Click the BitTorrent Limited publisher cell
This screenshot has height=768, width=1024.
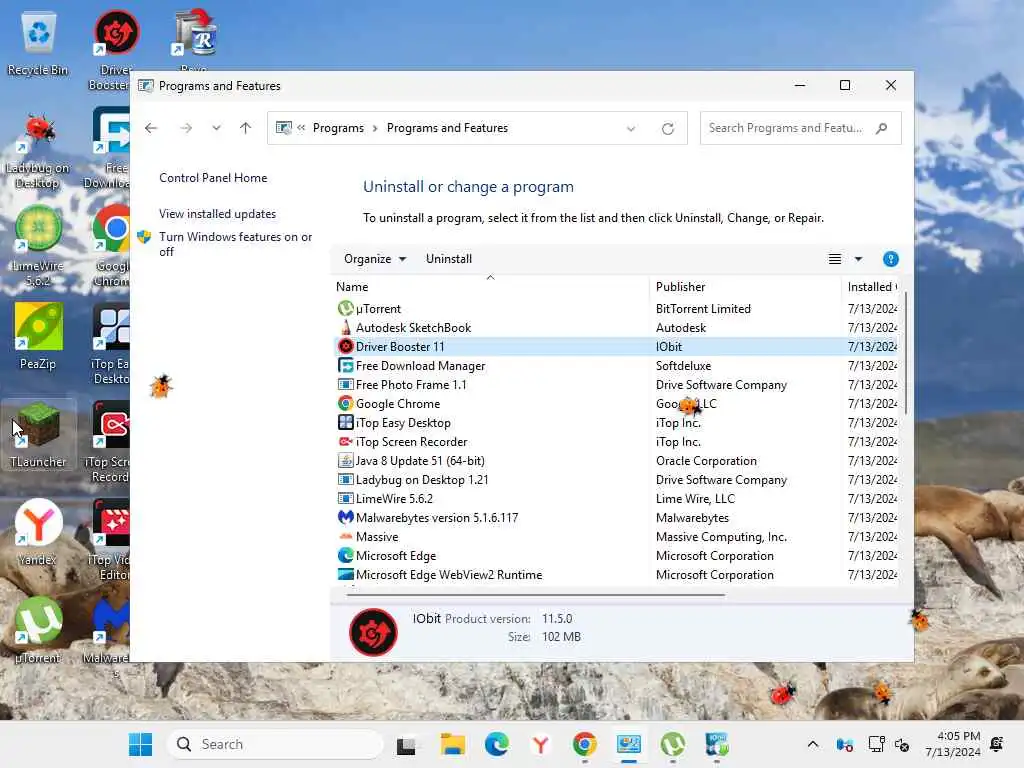pyautogui.click(x=703, y=308)
